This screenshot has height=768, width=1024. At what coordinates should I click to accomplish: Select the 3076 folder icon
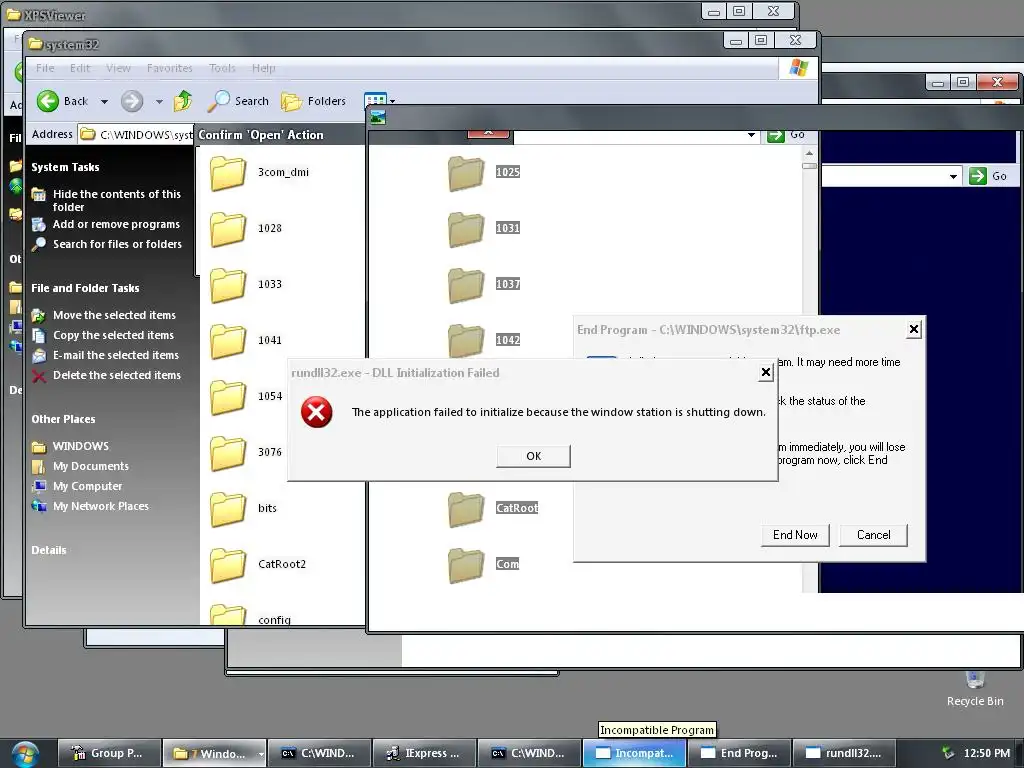coord(228,453)
